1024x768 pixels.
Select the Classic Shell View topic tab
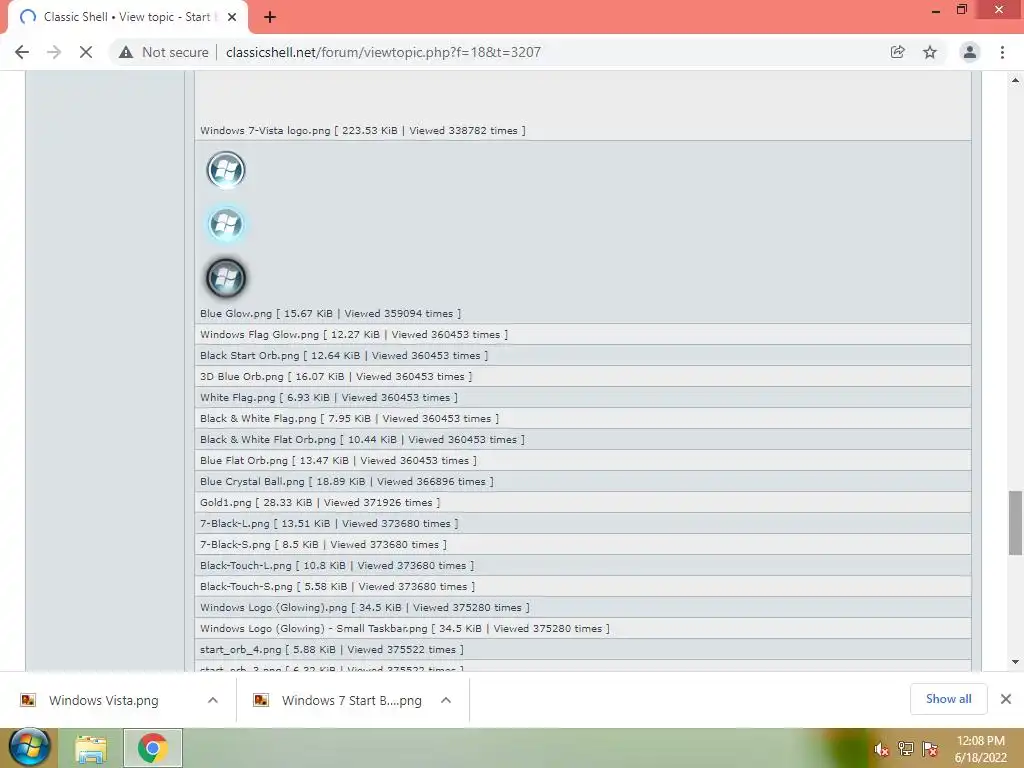[x=127, y=17]
